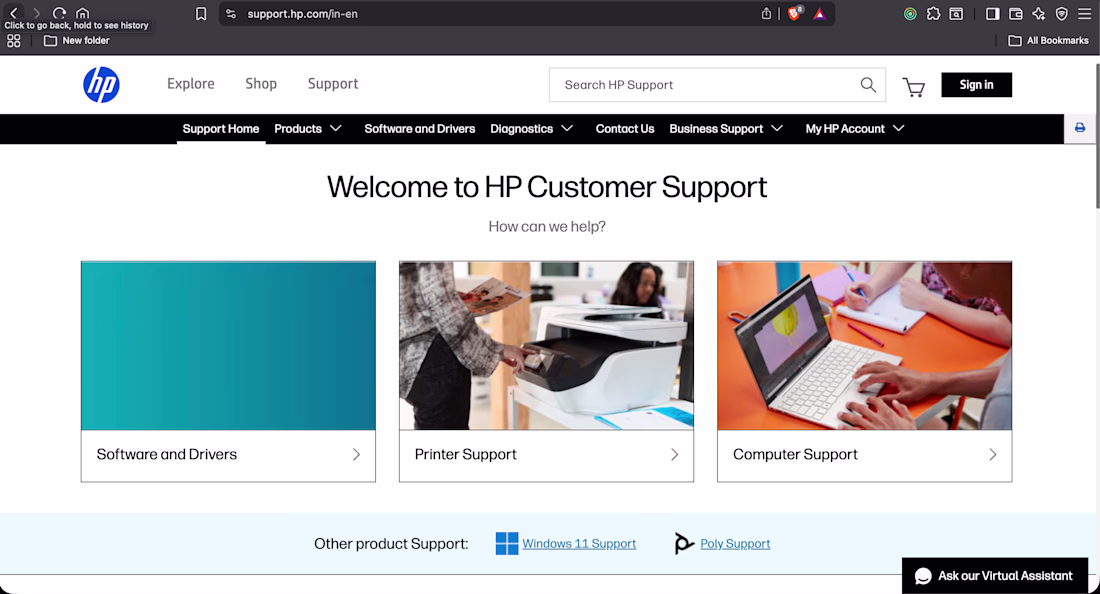
Task: Open the Windows 11 Support link
Action: (x=579, y=544)
